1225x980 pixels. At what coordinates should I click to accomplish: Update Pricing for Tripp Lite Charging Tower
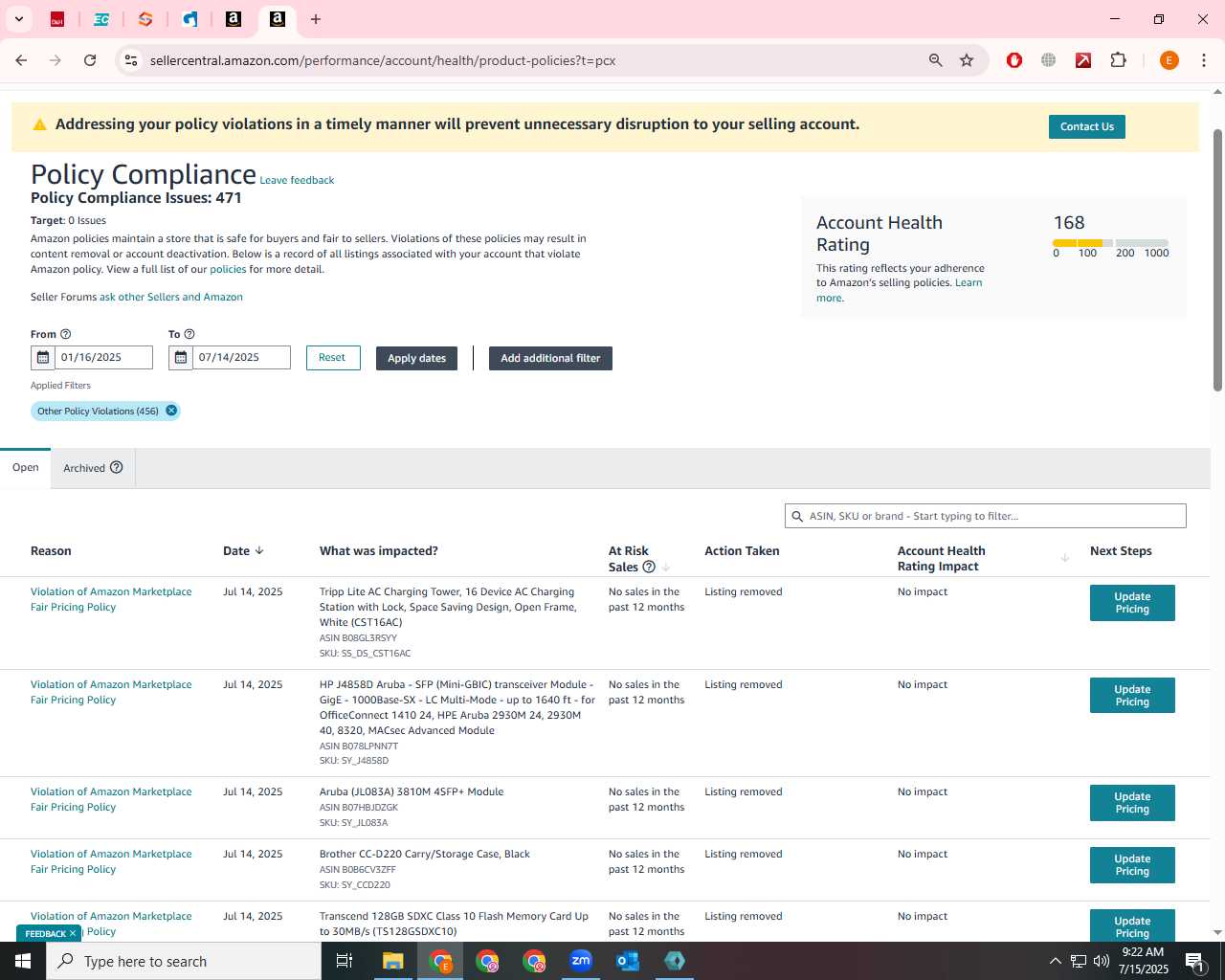1132,603
